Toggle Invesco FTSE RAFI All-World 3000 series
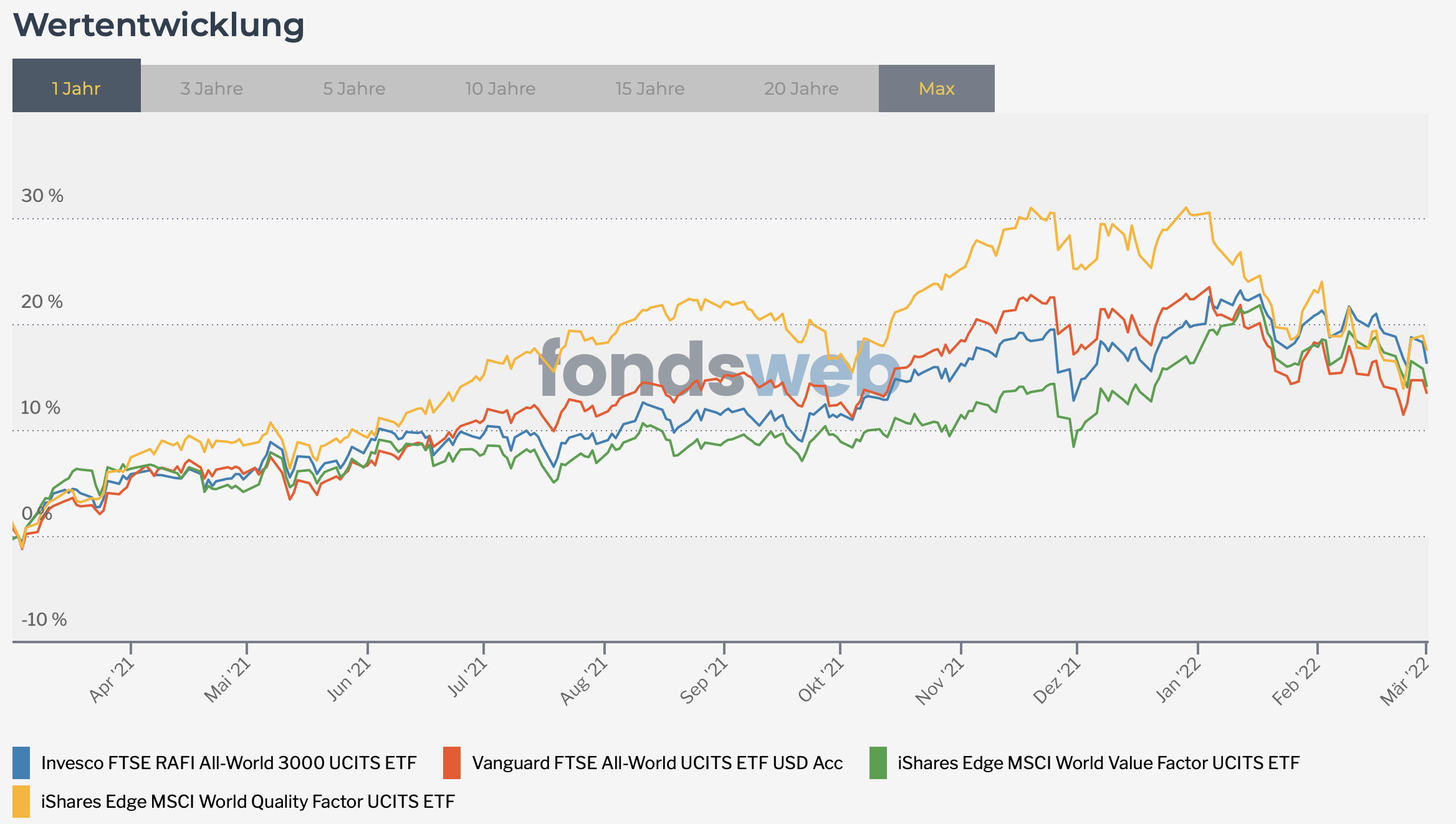 point(228,763)
